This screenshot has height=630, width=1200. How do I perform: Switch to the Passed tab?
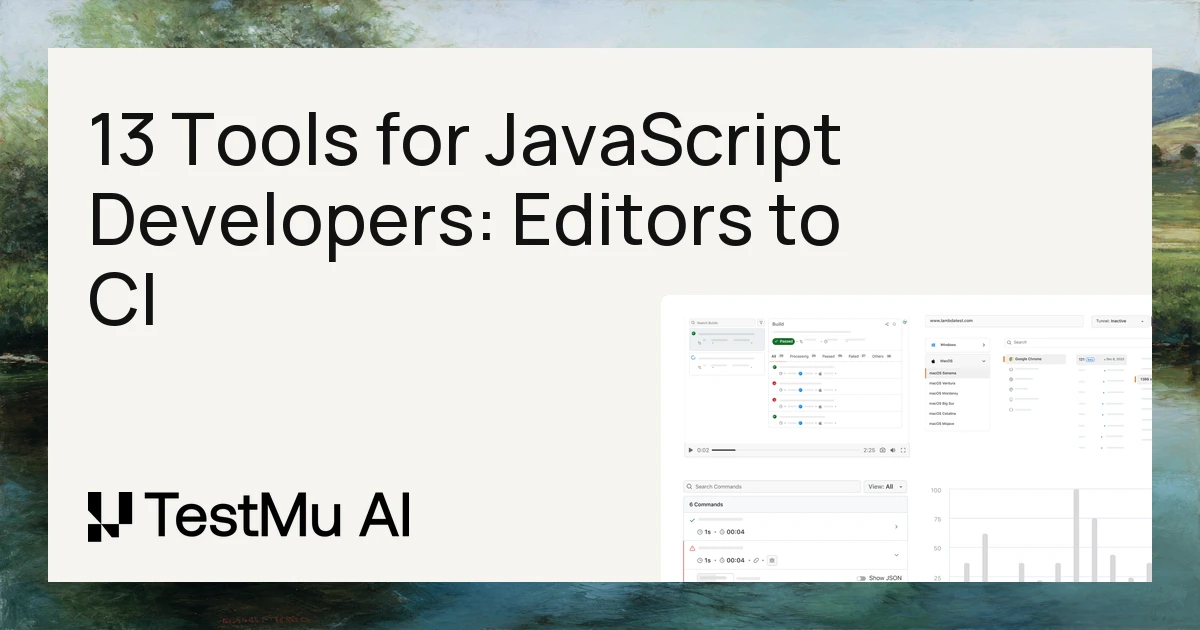point(832,356)
